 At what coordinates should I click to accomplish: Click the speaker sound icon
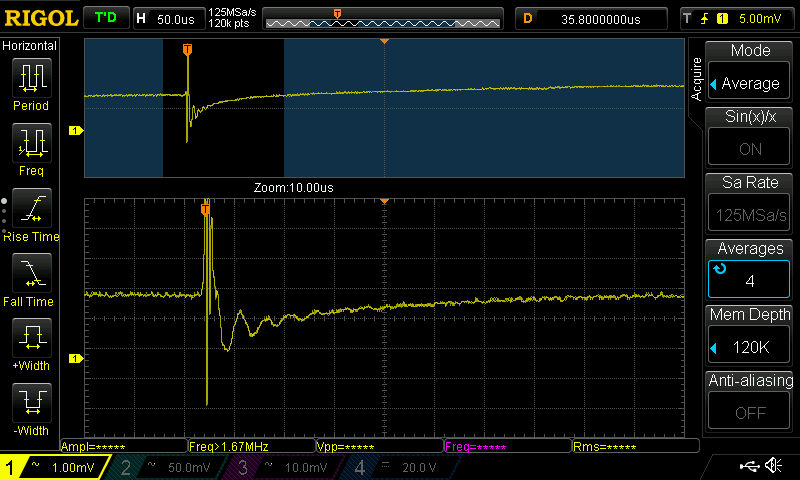773,465
